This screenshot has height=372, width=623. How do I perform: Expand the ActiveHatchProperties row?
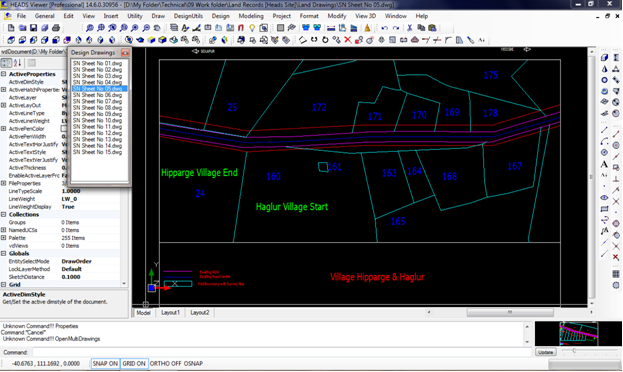pyautogui.click(x=4, y=90)
